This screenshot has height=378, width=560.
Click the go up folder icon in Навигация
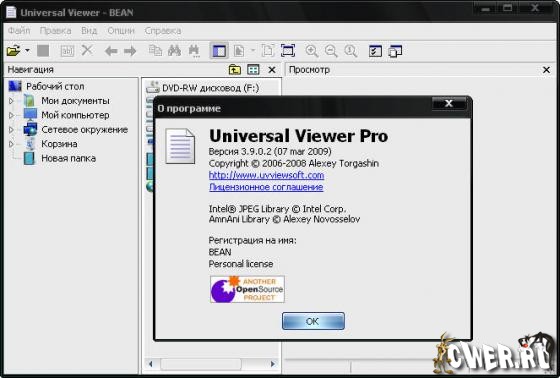[x=235, y=70]
